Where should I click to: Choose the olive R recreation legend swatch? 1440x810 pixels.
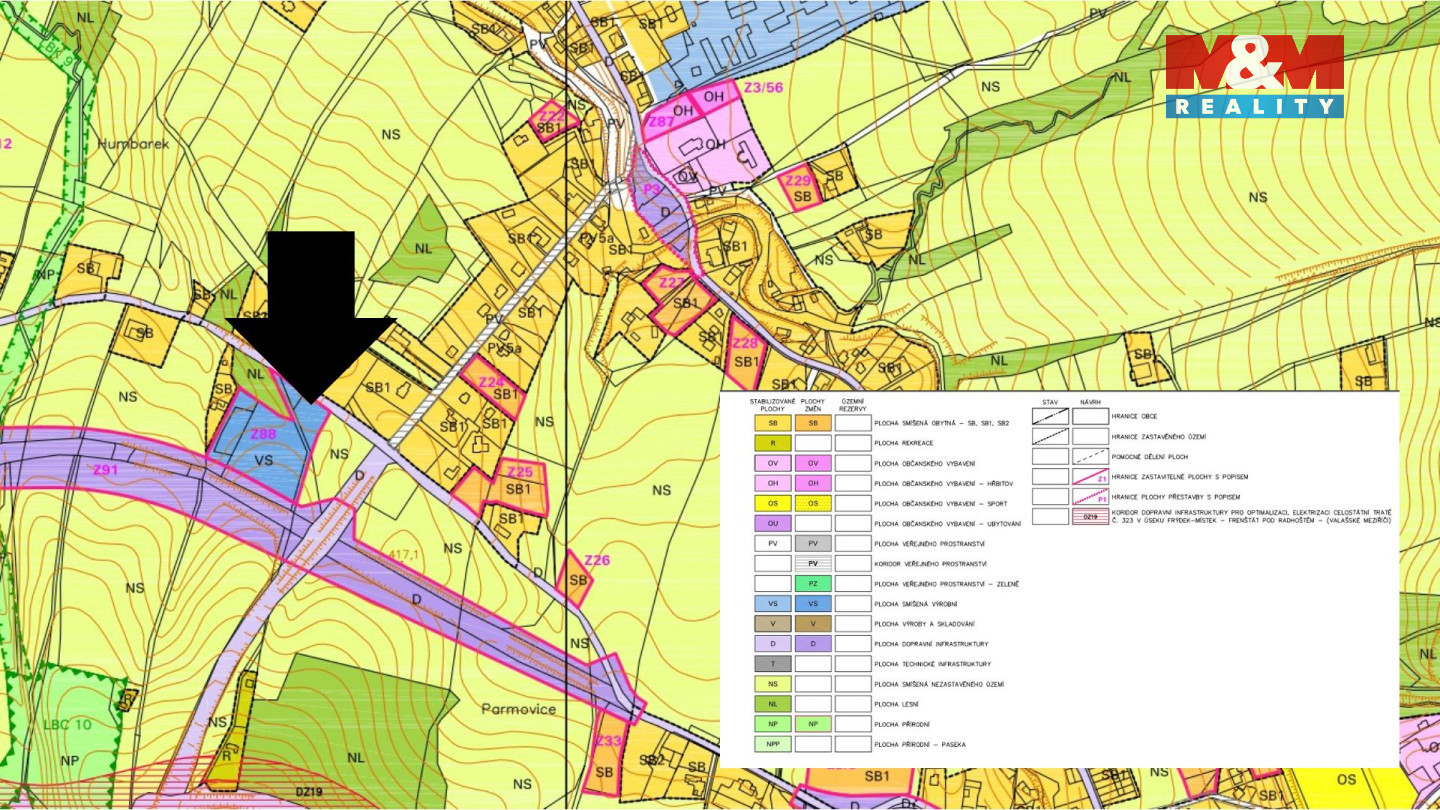coord(773,443)
